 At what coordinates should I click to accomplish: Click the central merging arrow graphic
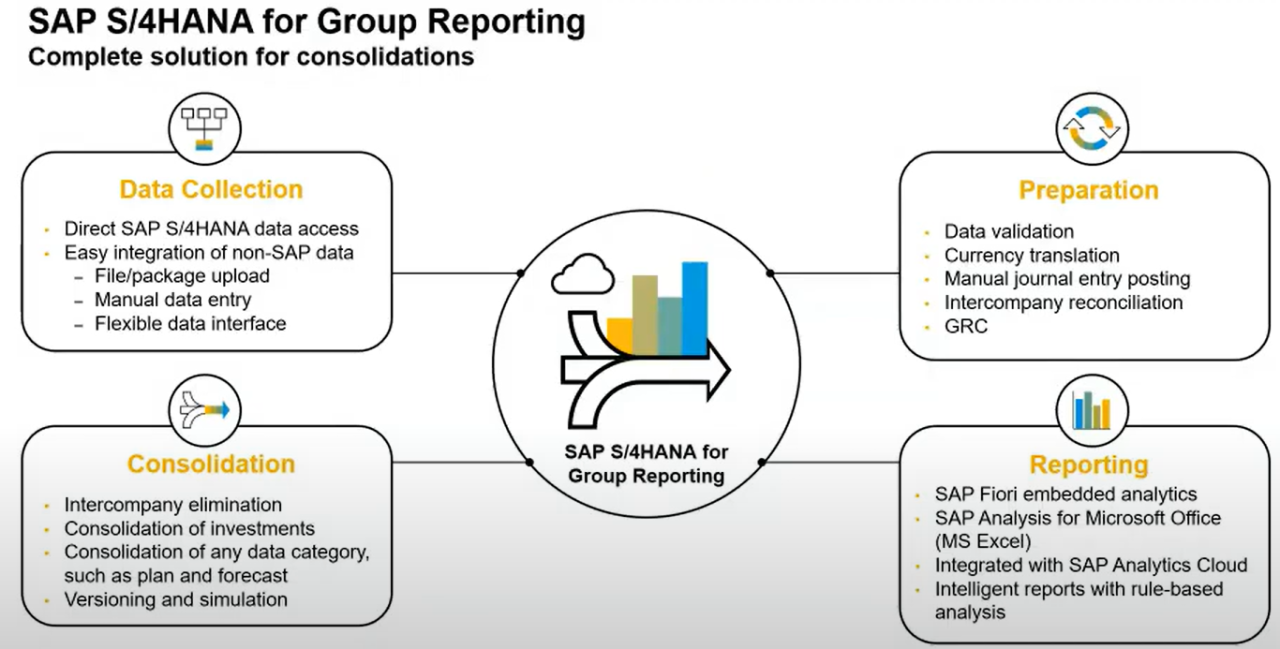pos(646,368)
